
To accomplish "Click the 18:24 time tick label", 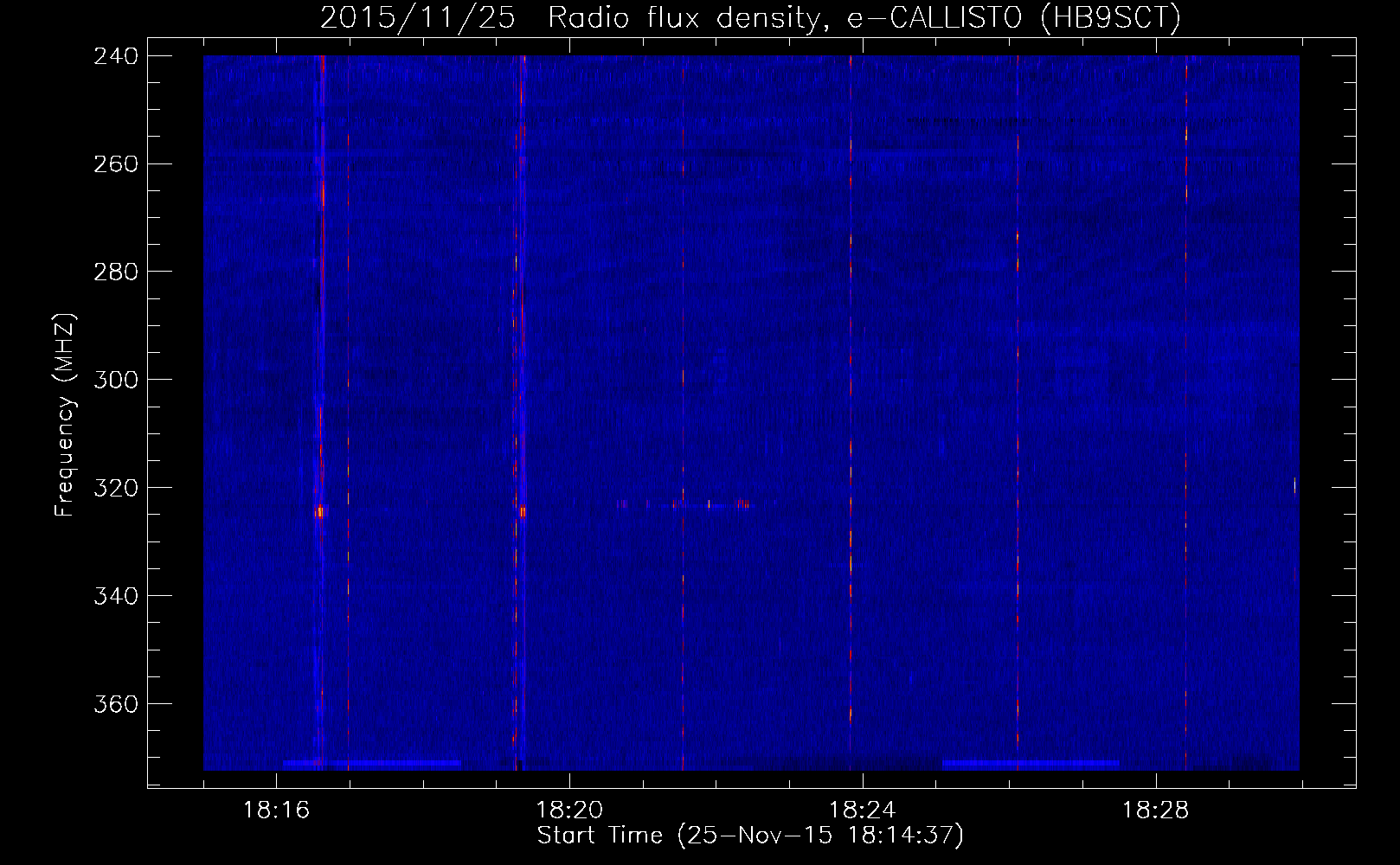I will tap(863, 811).
